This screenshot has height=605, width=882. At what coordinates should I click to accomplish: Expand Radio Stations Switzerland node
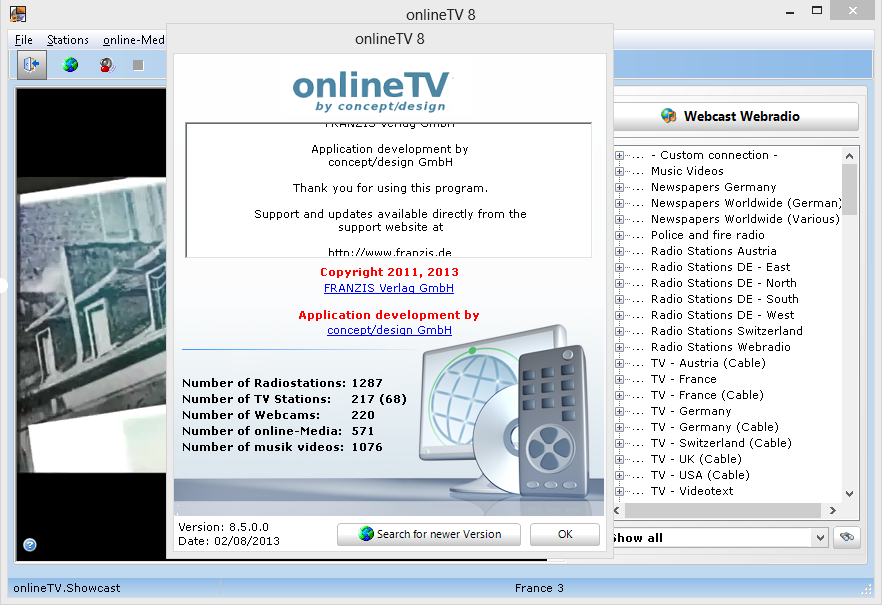(619, 332)
